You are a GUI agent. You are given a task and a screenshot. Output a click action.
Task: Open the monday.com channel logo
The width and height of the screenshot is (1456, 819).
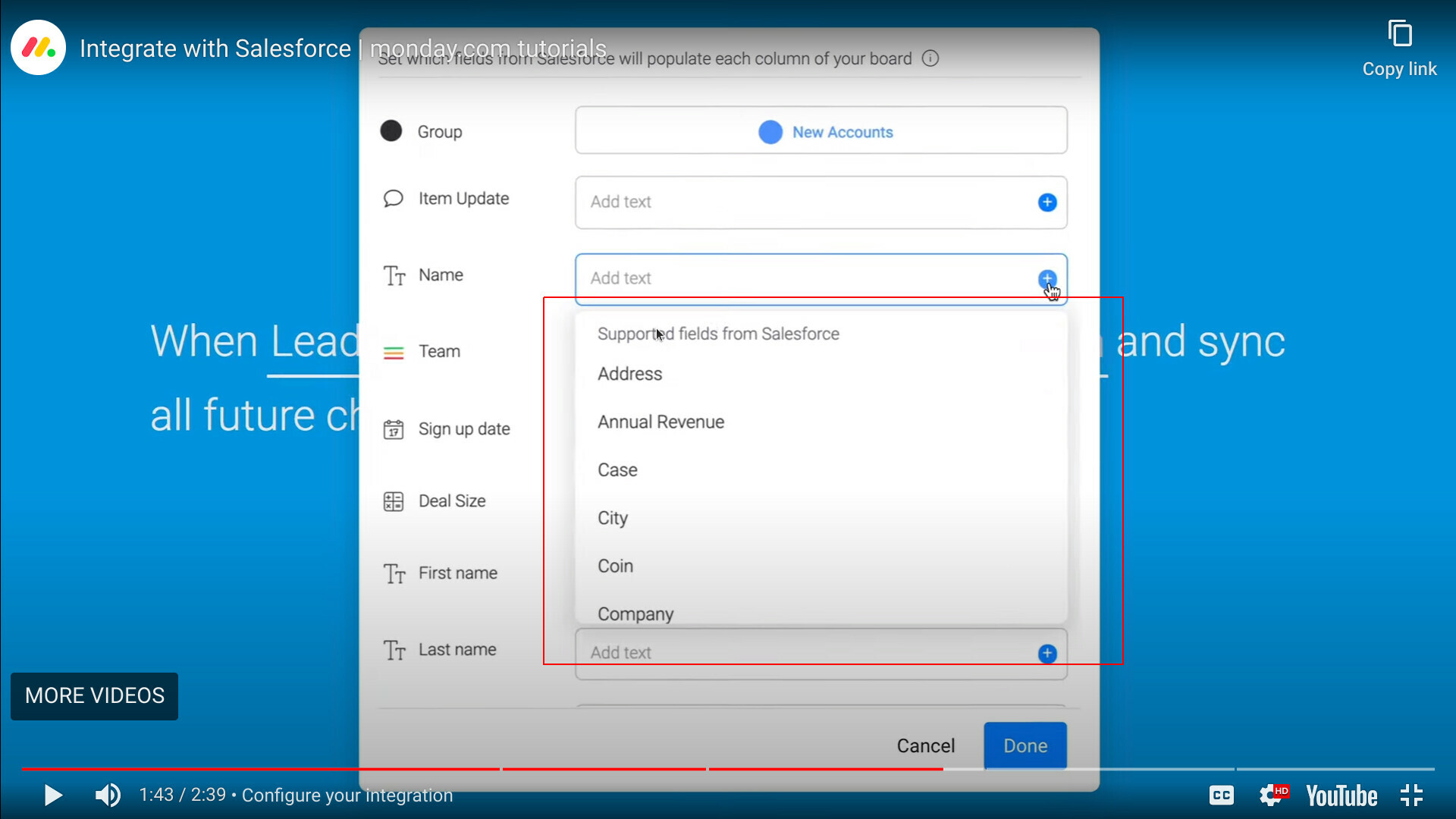38,48
